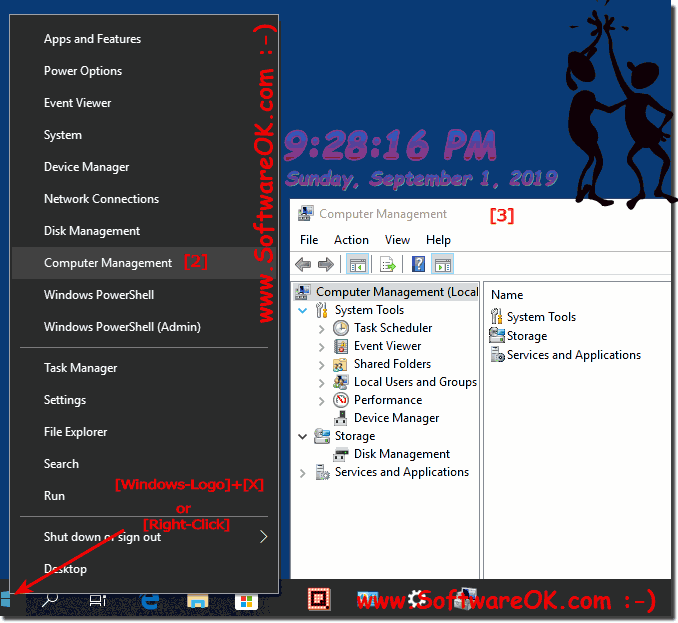Image resolution: width=678 pixels, height=623 pixels.
Task: Click the Services and Applications icon in Name pane
Action: 497,355
